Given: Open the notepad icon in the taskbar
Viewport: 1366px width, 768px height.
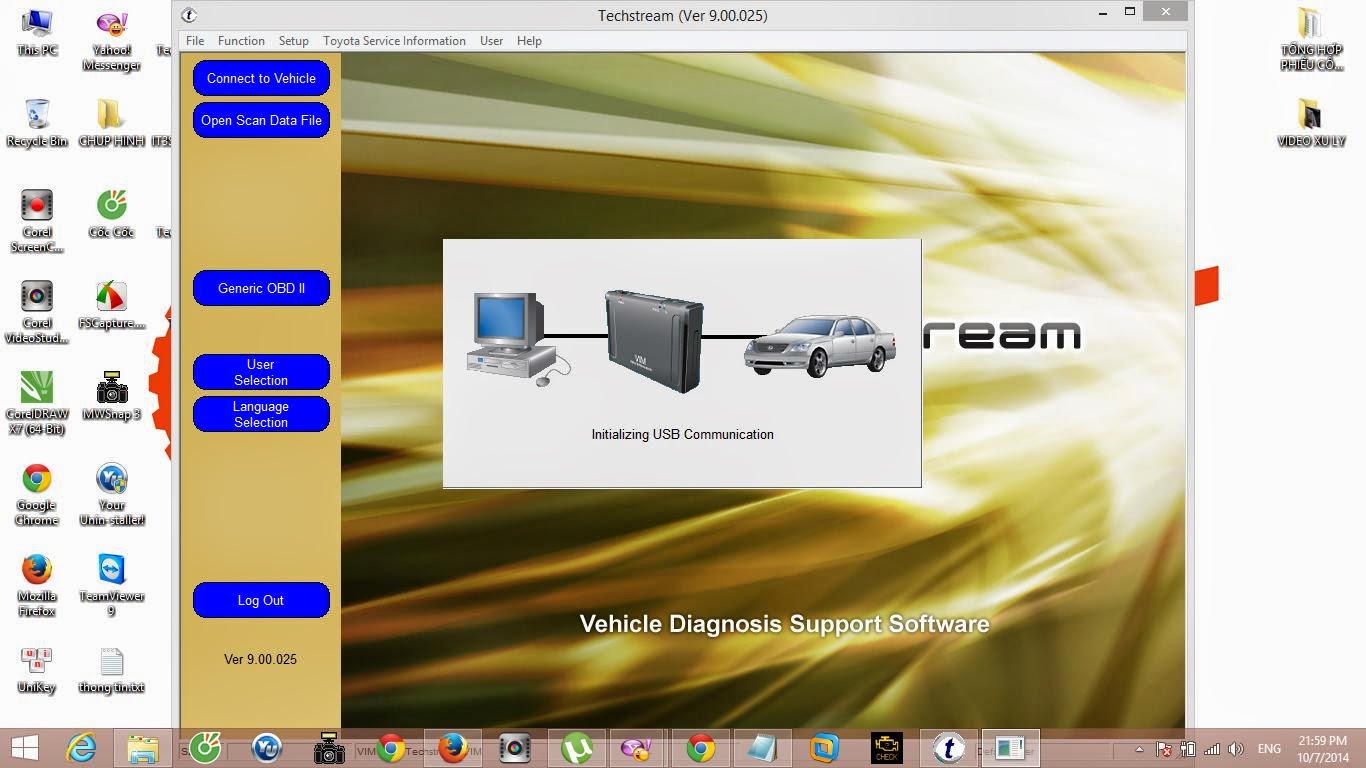Looking at the screenshot, I should pos(762,748).
